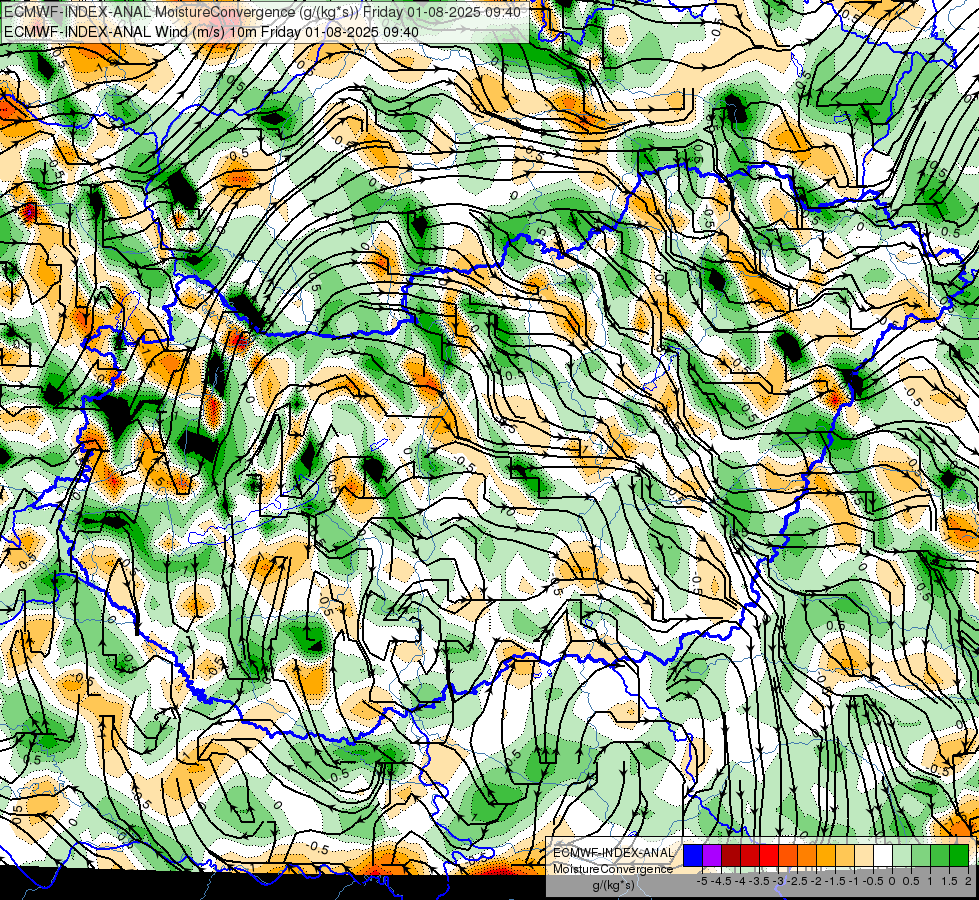Click the medium green legend swatch between 1 and 1.5
The height and width of the screenshot is (900, 979).
point(940,856)
